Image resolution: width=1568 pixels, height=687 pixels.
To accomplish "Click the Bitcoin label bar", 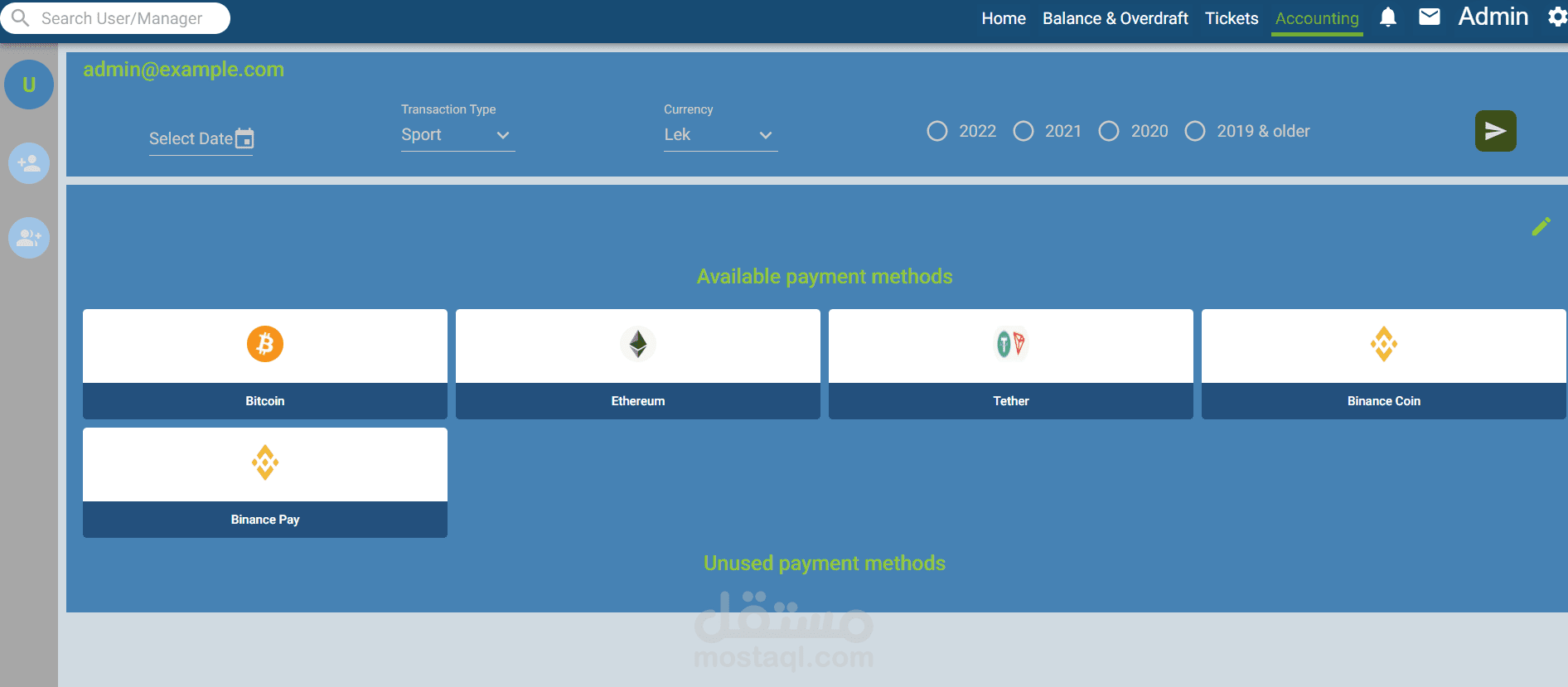I will coord(265,401).
